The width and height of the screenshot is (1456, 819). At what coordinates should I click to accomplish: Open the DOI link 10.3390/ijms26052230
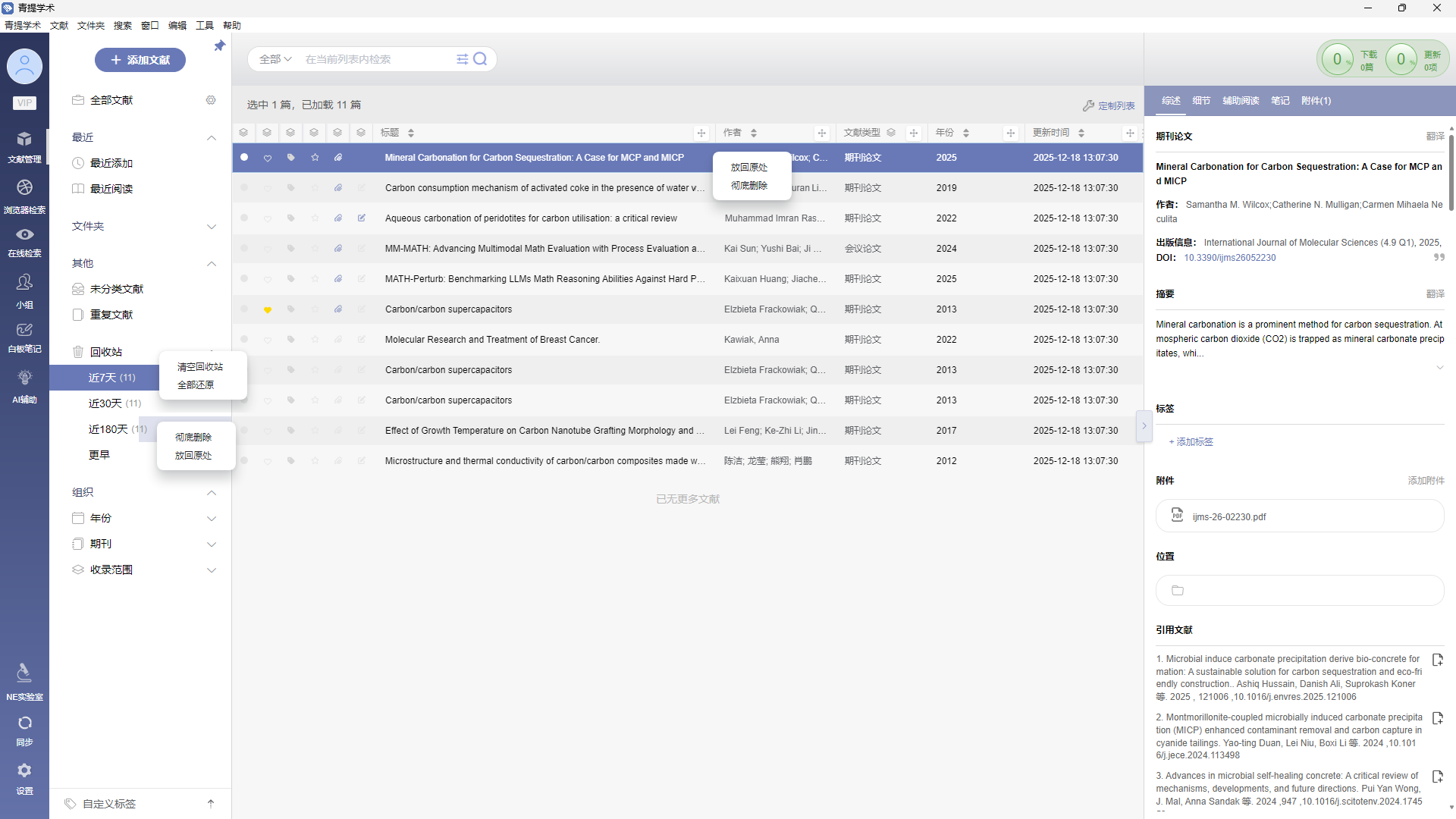point(1229,258)
